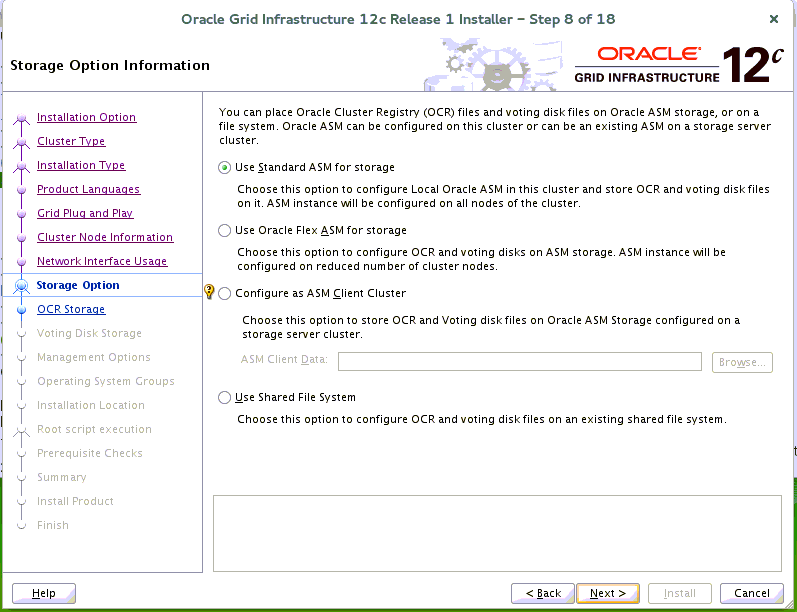Click the Cancel button
The image size is (797, 612).
[x=752, y=593]
